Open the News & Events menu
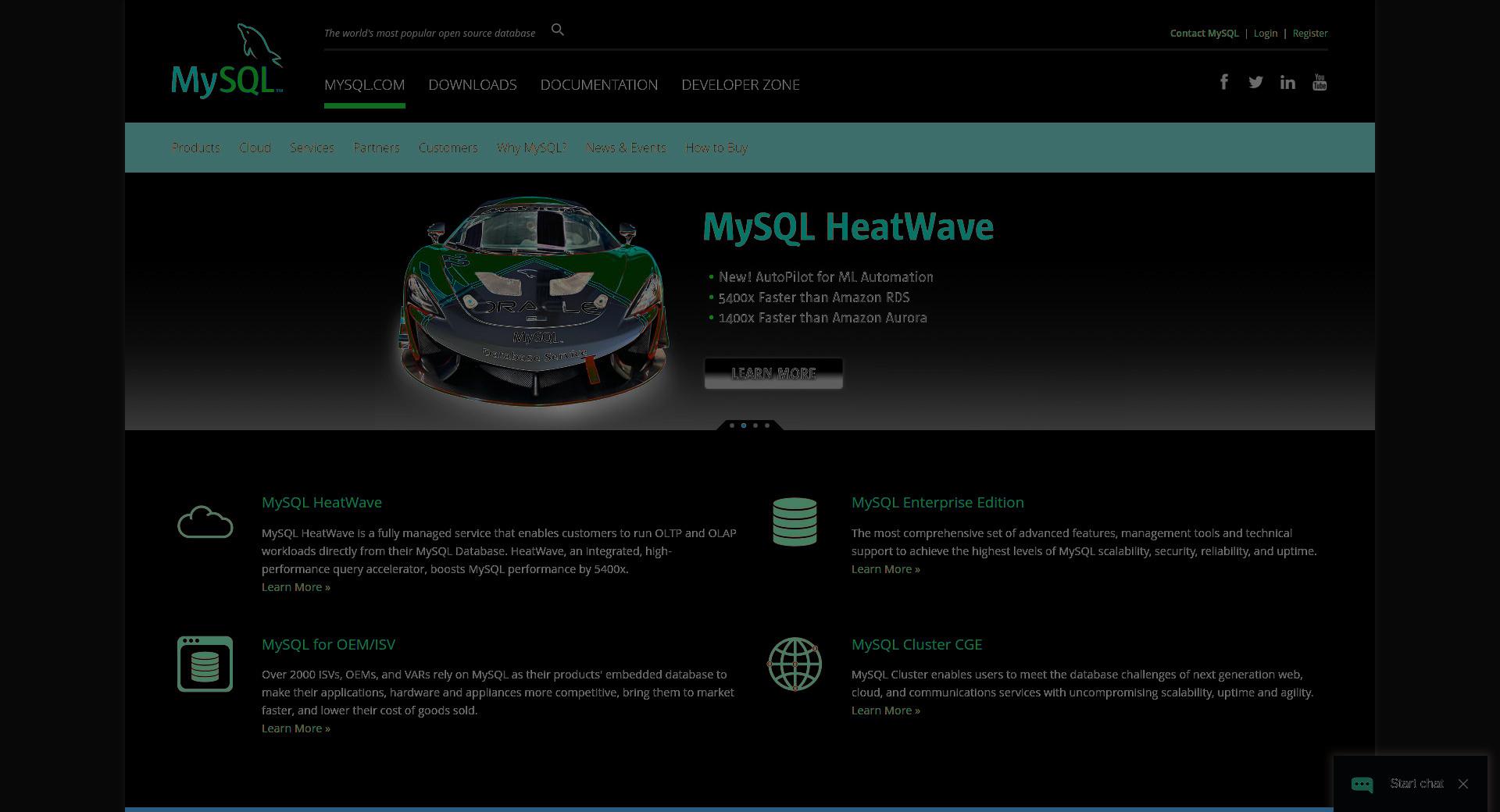This screenshot has width=1500, height=812. [x=626, y=148]
